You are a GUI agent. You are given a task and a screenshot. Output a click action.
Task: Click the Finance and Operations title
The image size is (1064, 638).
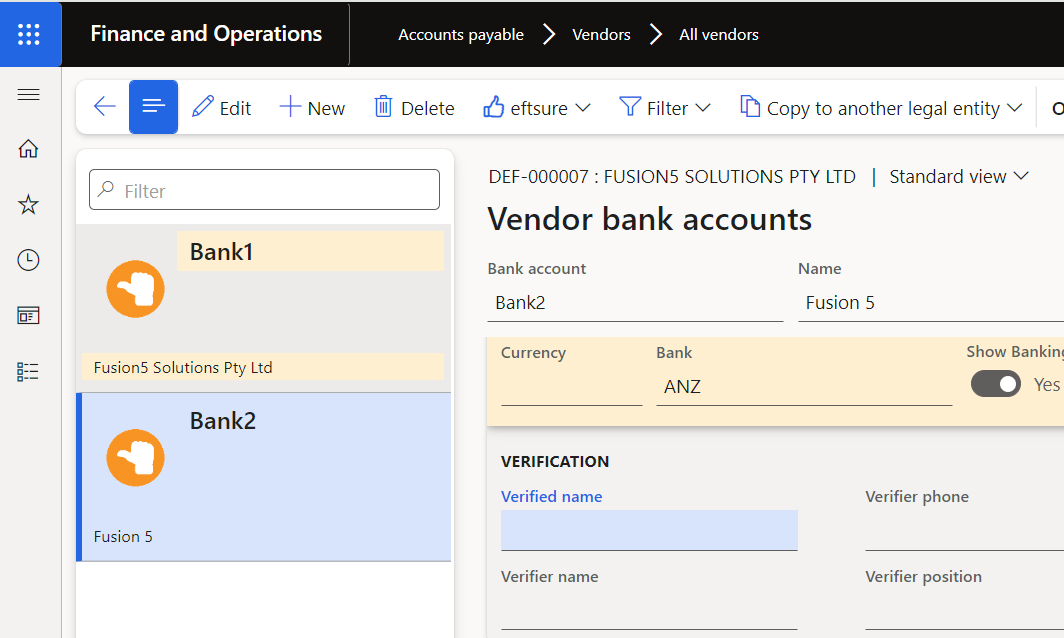(x=206, y=34)
